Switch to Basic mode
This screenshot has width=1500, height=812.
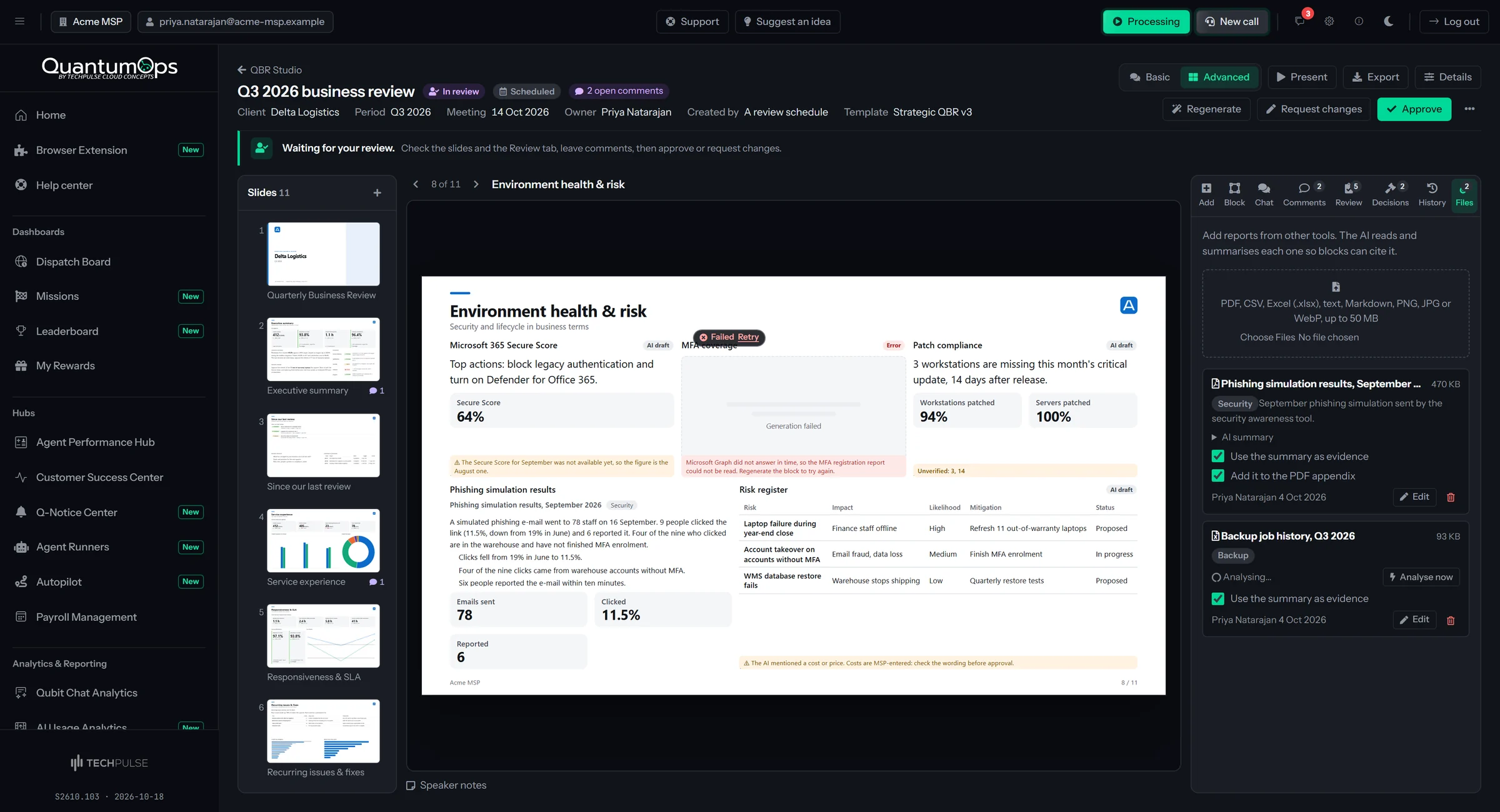point(1150,77)
